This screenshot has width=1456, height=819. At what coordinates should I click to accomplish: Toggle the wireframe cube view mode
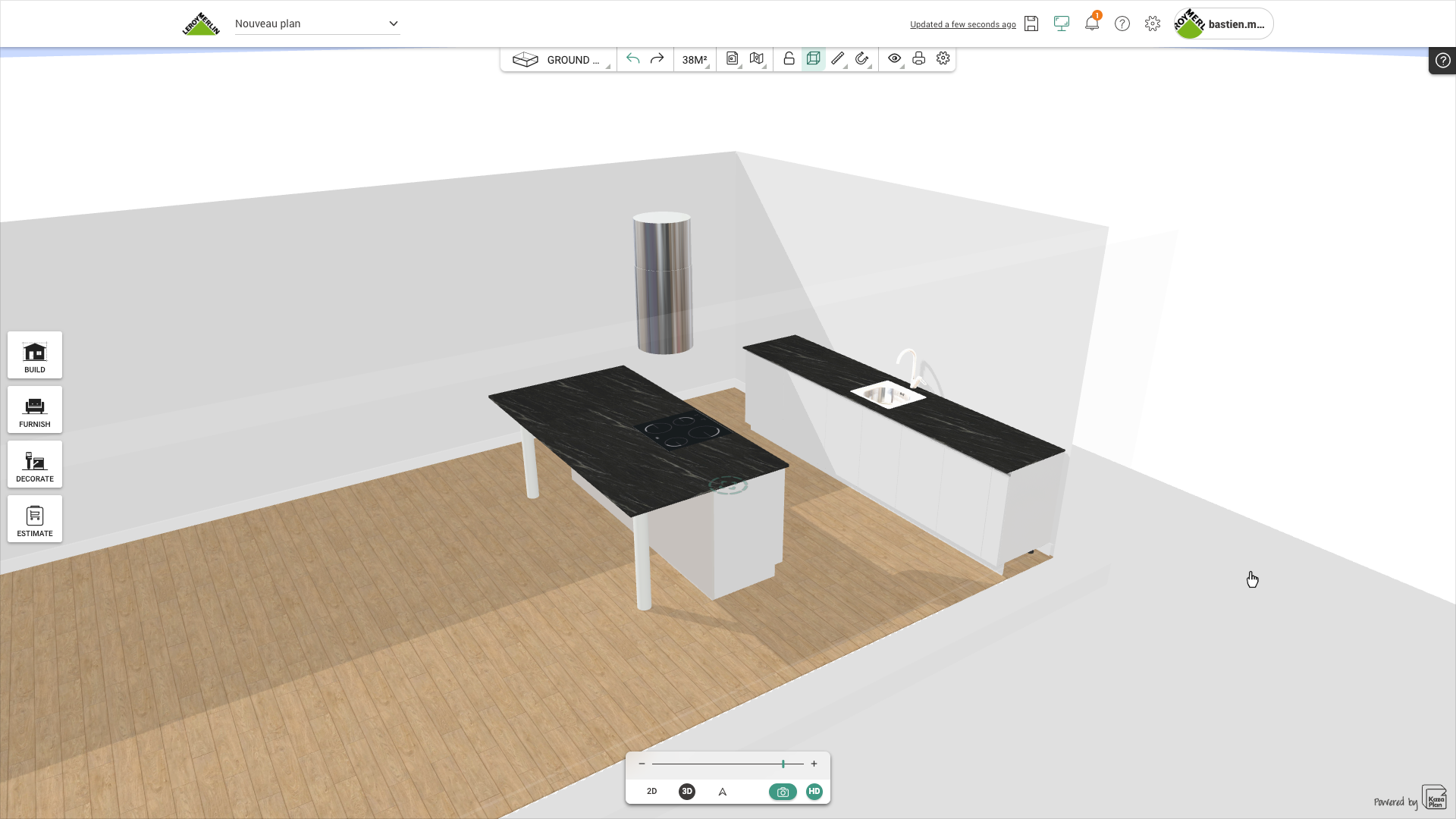814,58
